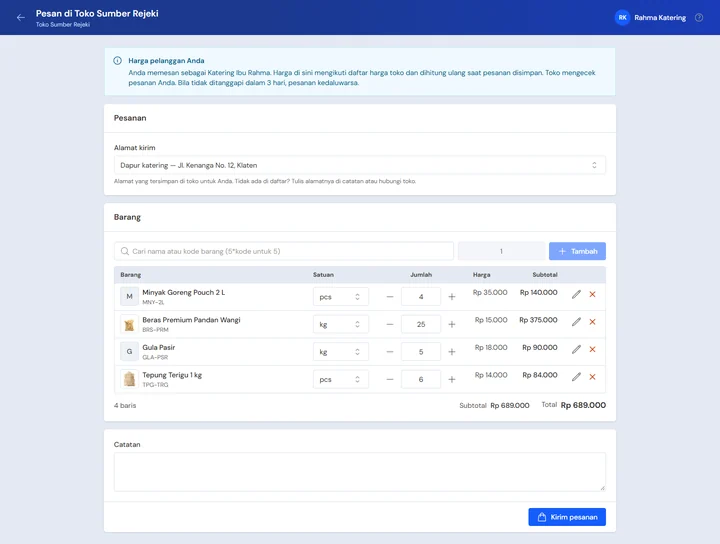Open the unit dropdown for Minyak Goreng
720x544 pixels.
coord(341,297)
